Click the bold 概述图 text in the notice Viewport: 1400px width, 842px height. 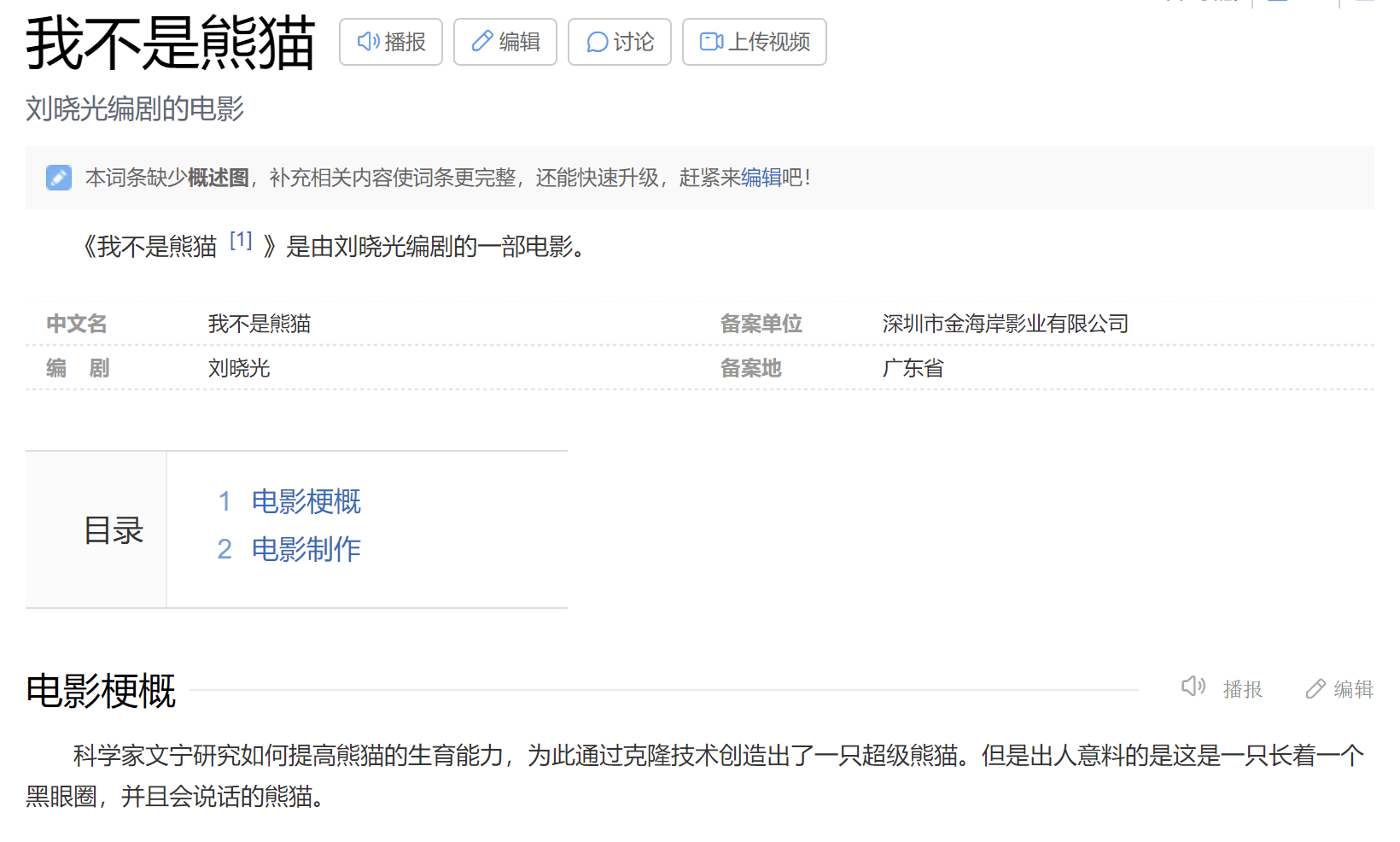tap(218, 178)
